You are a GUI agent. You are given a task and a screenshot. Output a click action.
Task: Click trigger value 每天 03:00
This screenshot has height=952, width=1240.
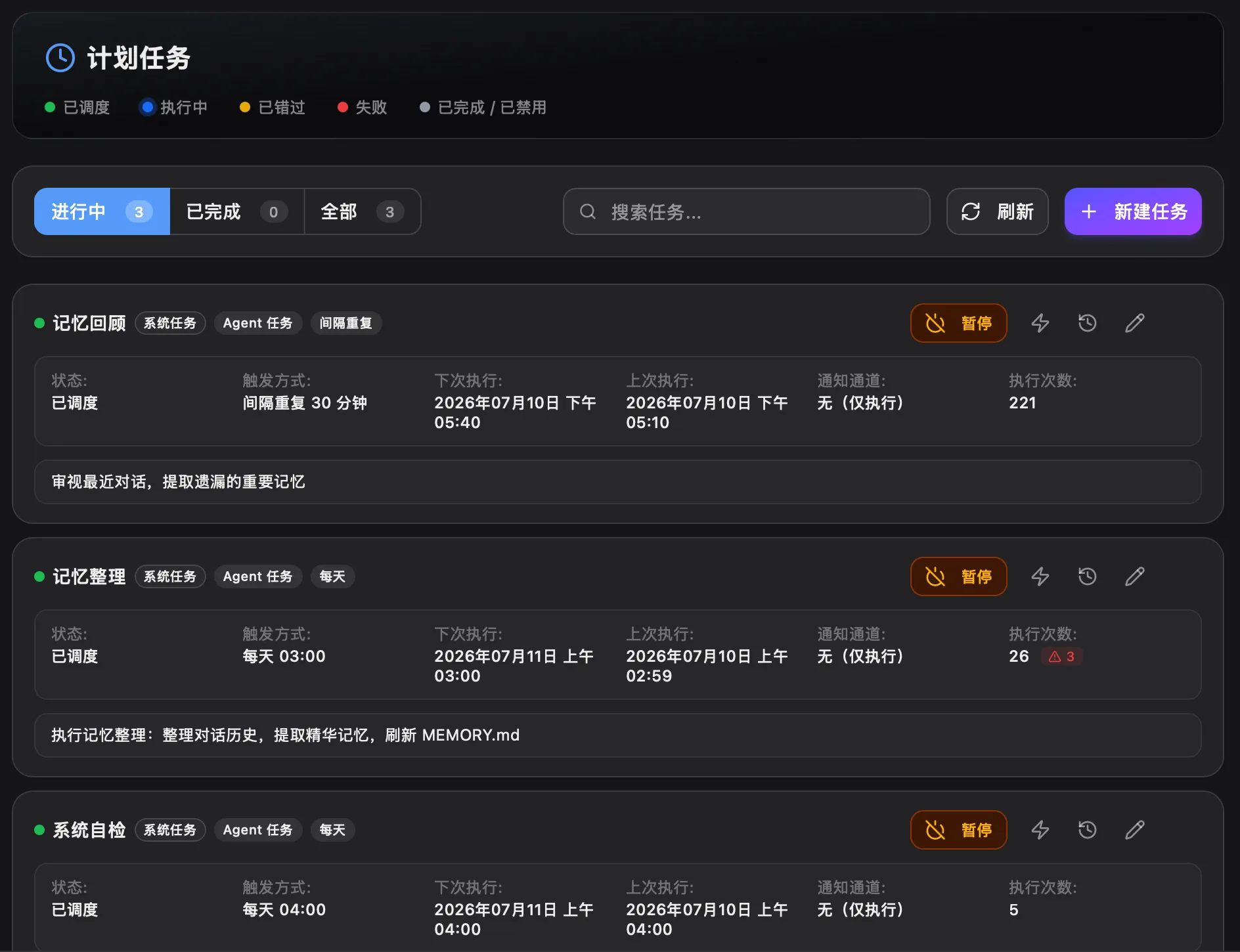(284, 657)
